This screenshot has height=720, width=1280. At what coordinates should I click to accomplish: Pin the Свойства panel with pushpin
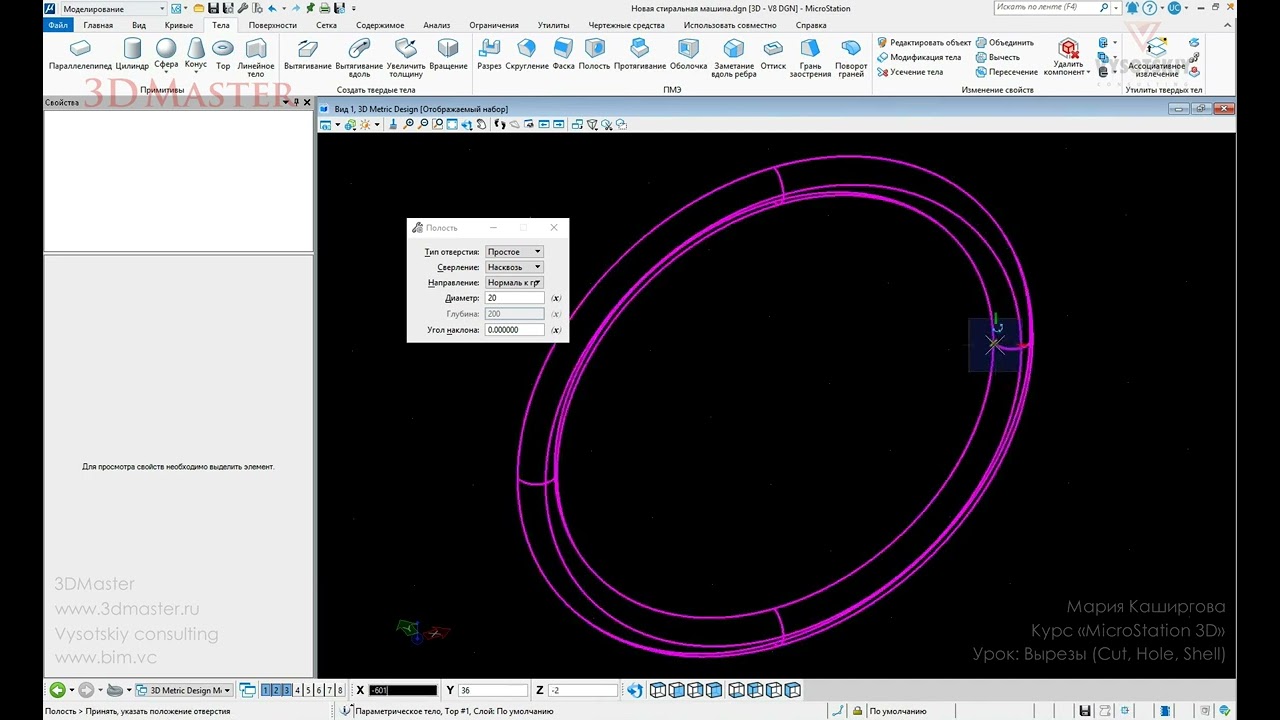[296, 102]
